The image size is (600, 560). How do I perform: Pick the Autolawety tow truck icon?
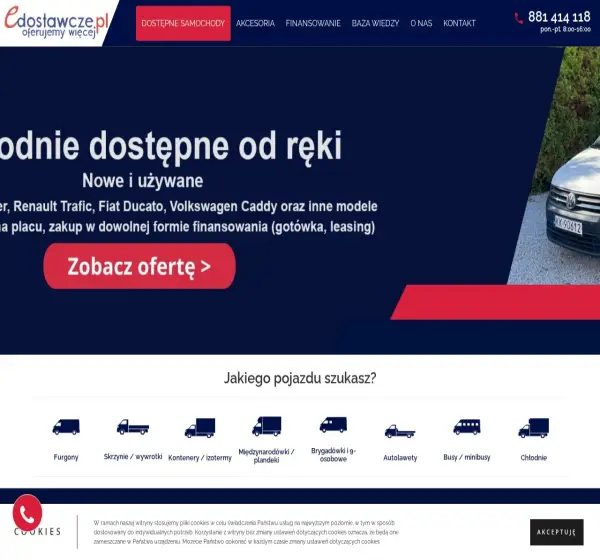point(400,431)
